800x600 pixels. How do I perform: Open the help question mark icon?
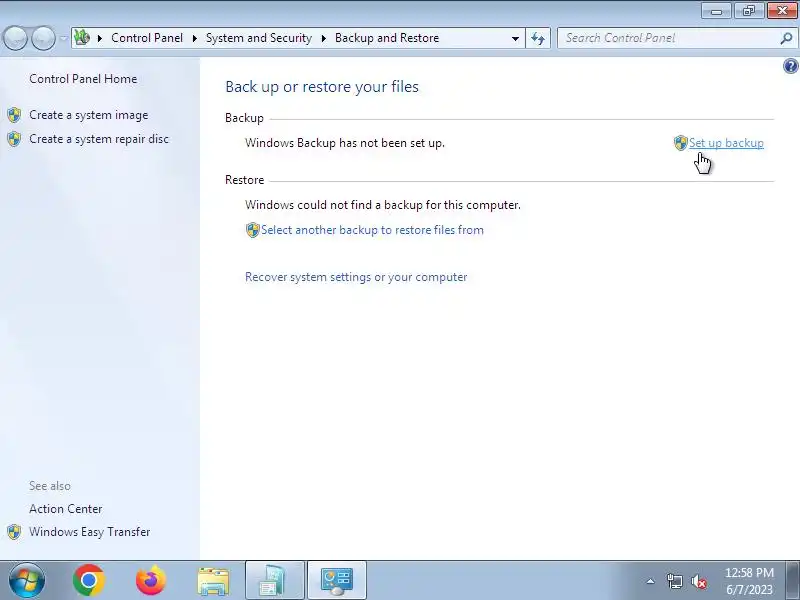pyautogui.click(x=790, y=66)
